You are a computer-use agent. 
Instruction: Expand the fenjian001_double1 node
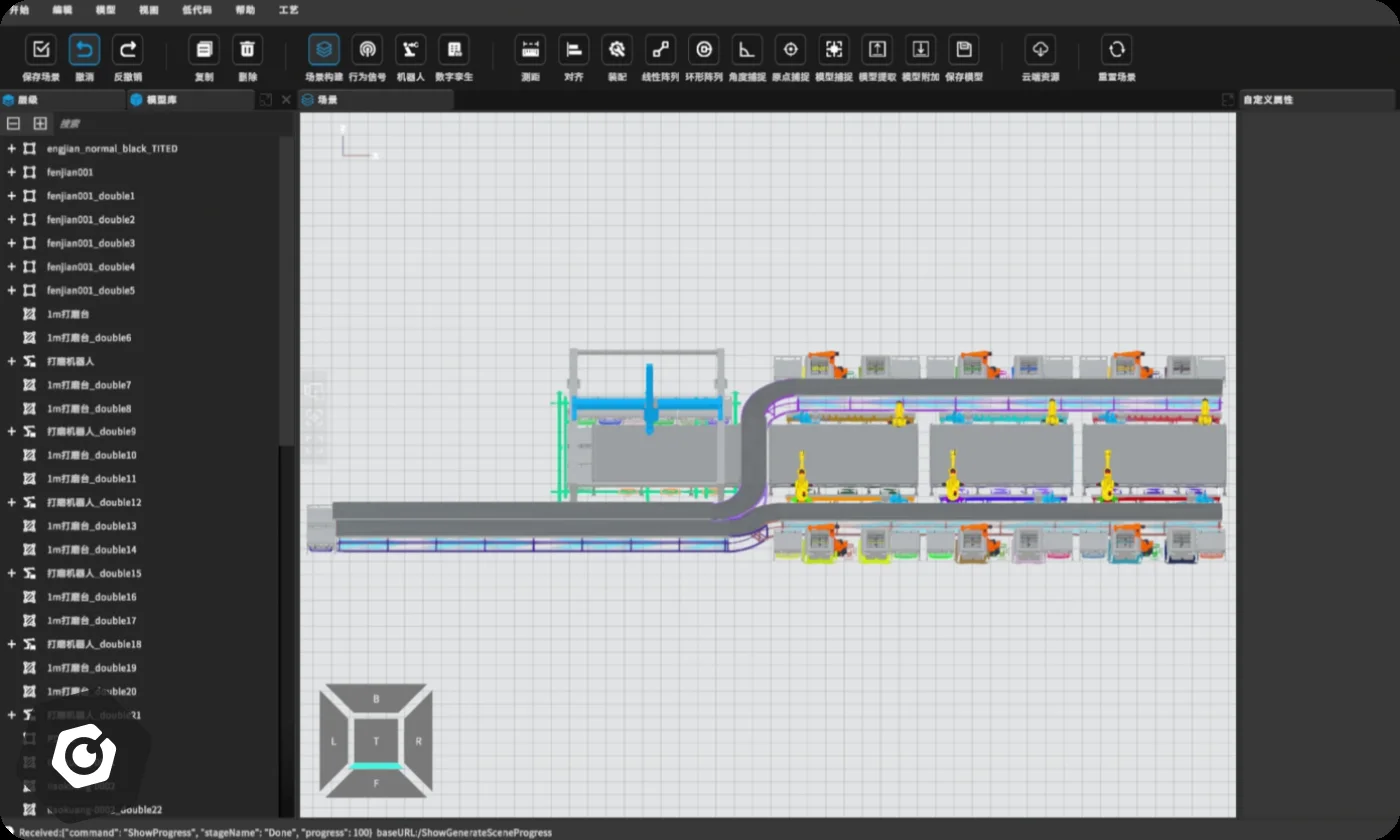tap(12, 196)
